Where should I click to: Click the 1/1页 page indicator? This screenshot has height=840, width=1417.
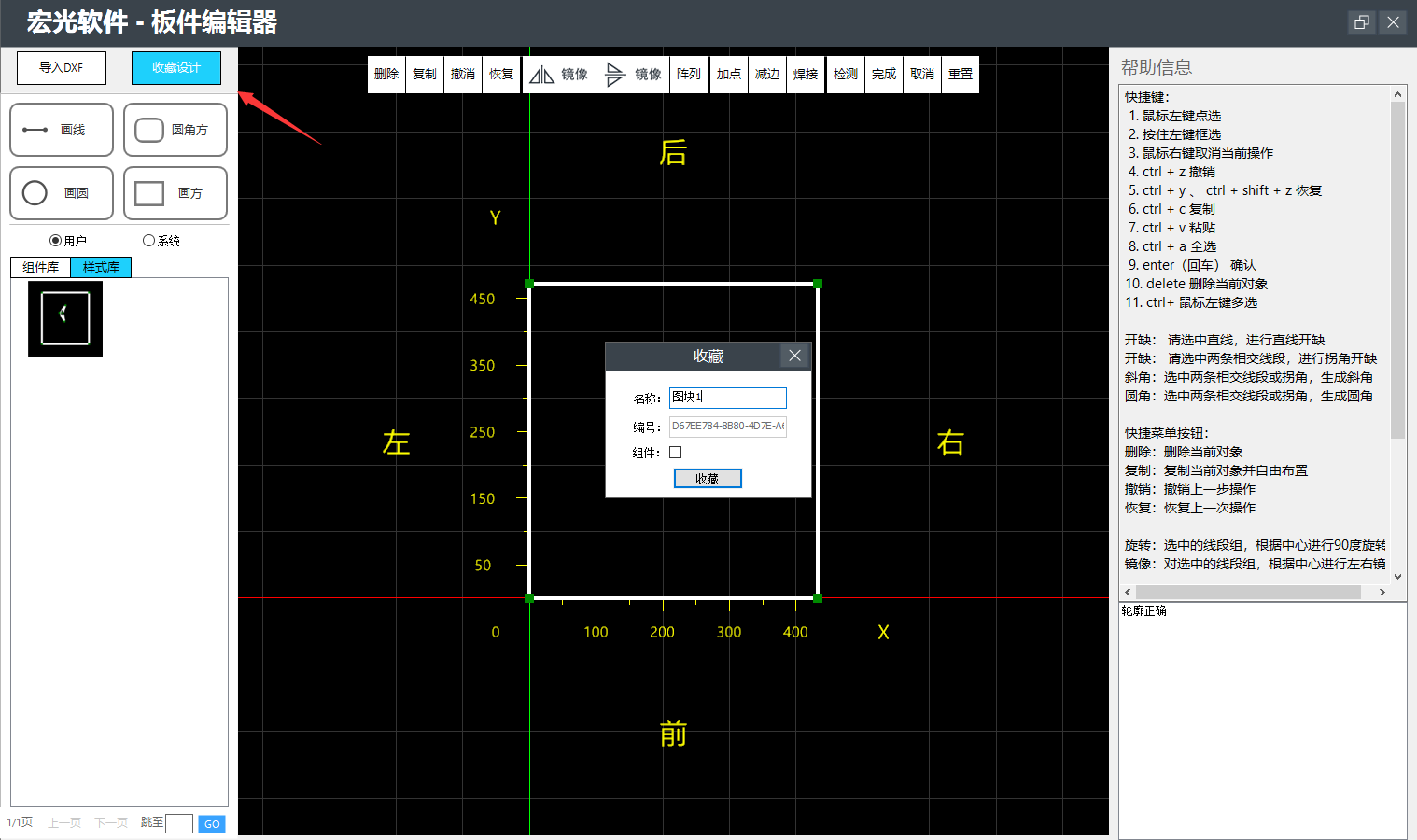pos(20,822)
